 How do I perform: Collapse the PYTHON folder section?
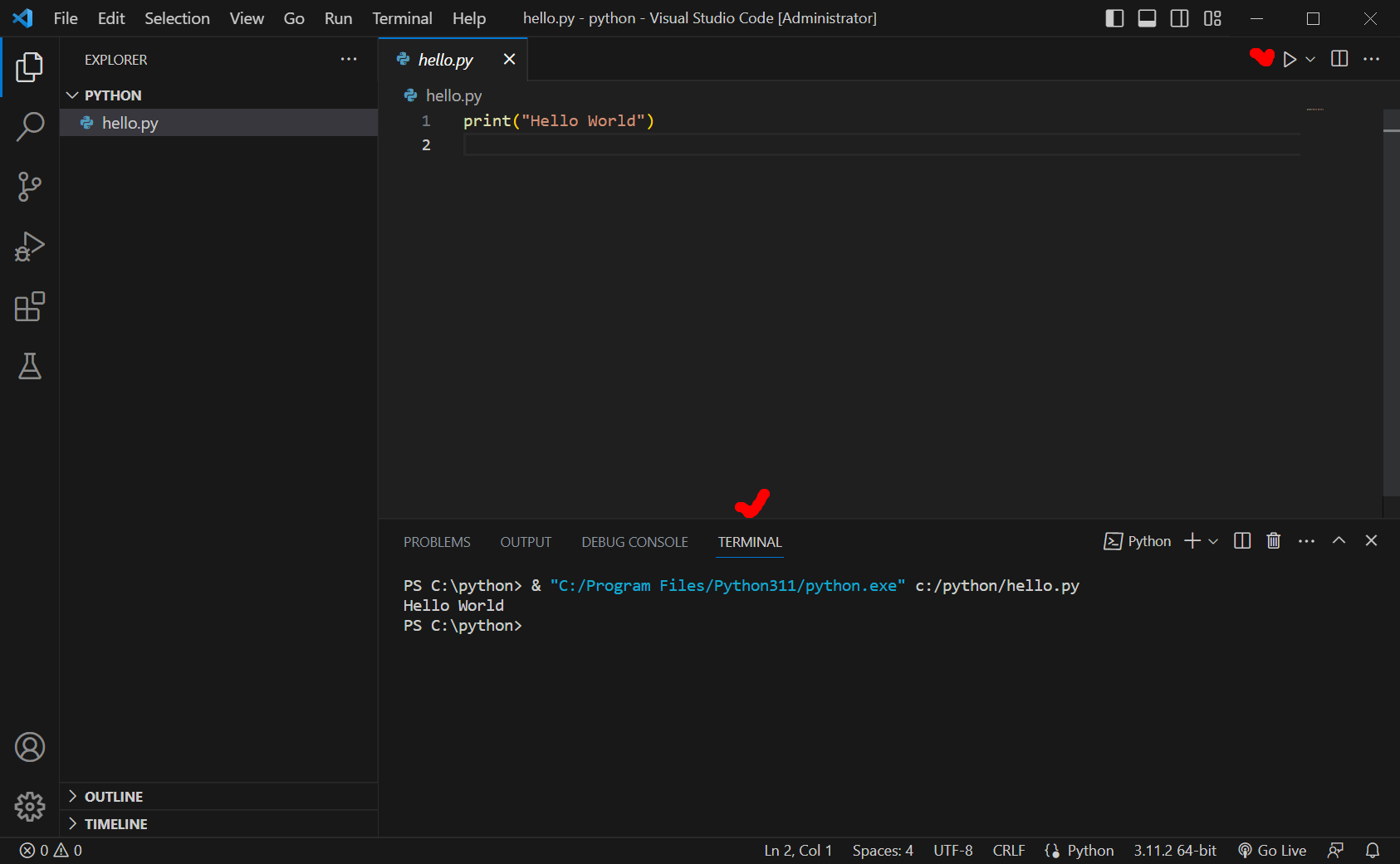218,95
